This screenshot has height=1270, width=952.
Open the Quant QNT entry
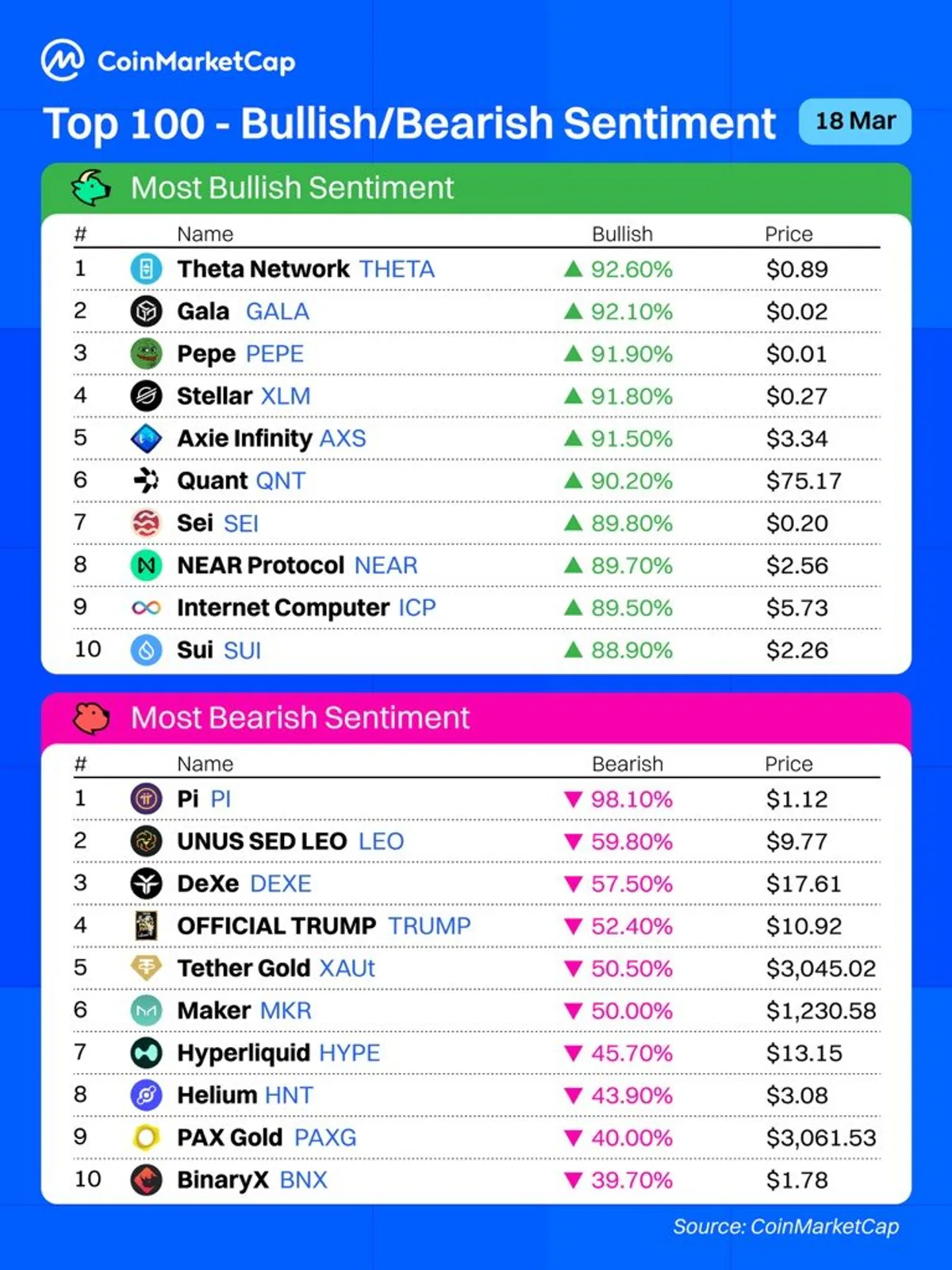[476, 481]
